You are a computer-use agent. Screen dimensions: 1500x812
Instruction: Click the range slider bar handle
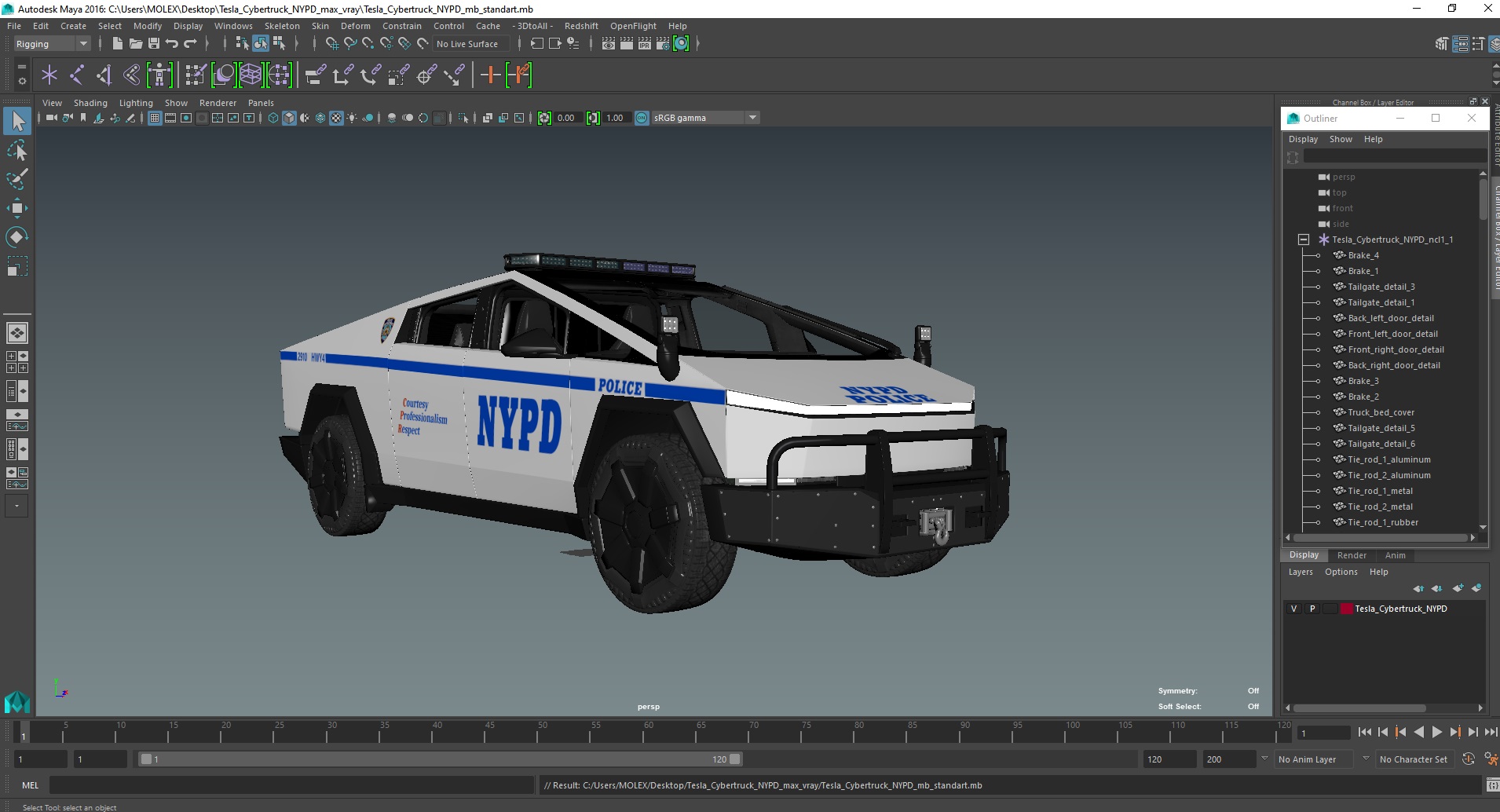[440, 759]
